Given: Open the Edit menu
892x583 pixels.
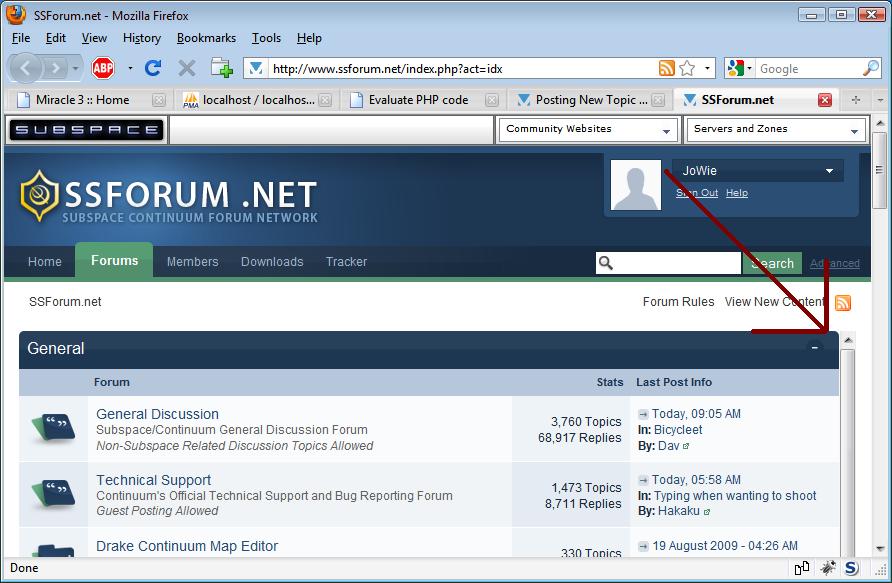Looking at the screenshot, I should coord(56,38).
